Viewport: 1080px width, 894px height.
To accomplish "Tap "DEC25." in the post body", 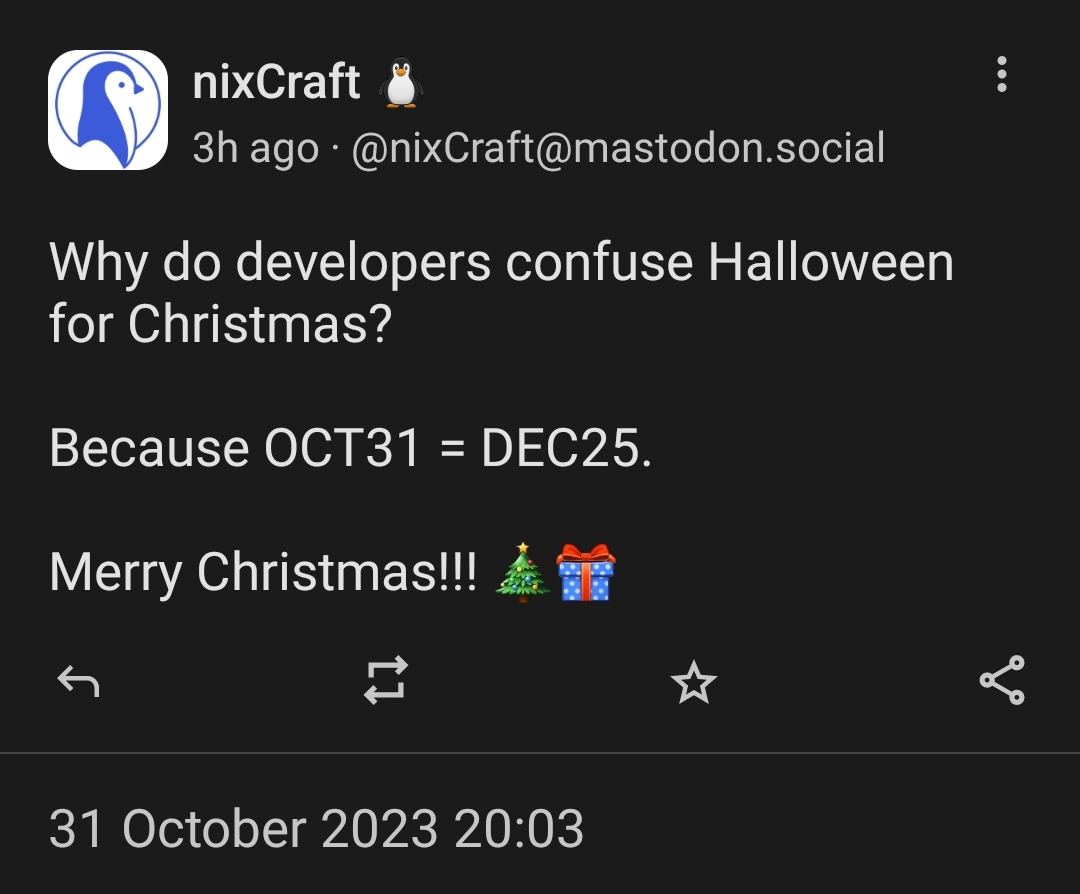I will click(566, 449).
